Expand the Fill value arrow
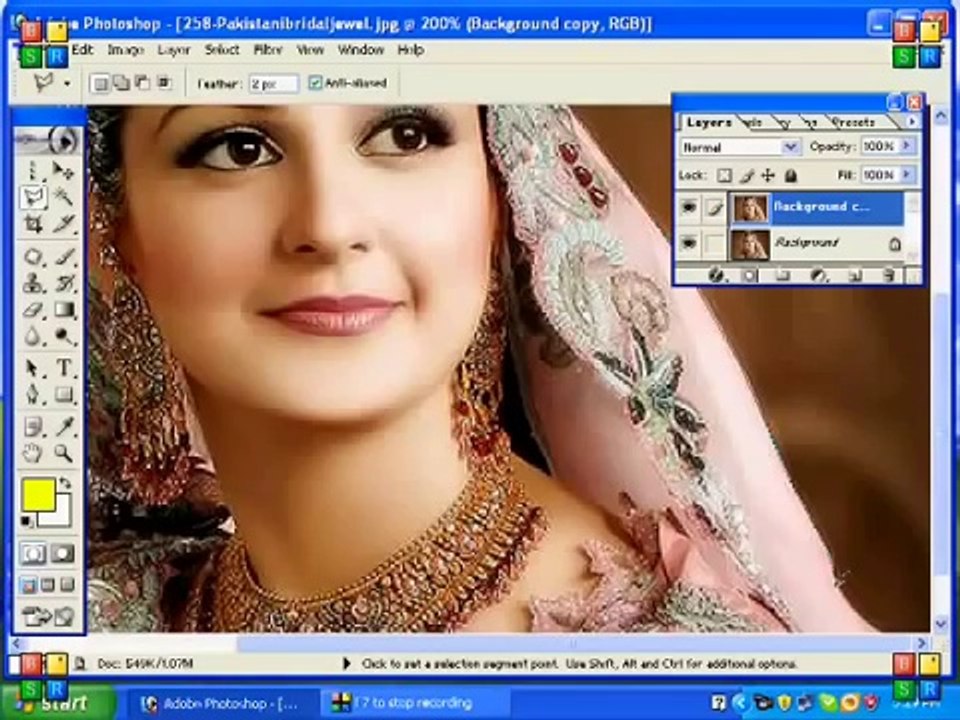960x720 pixels. tap(908, 174)
